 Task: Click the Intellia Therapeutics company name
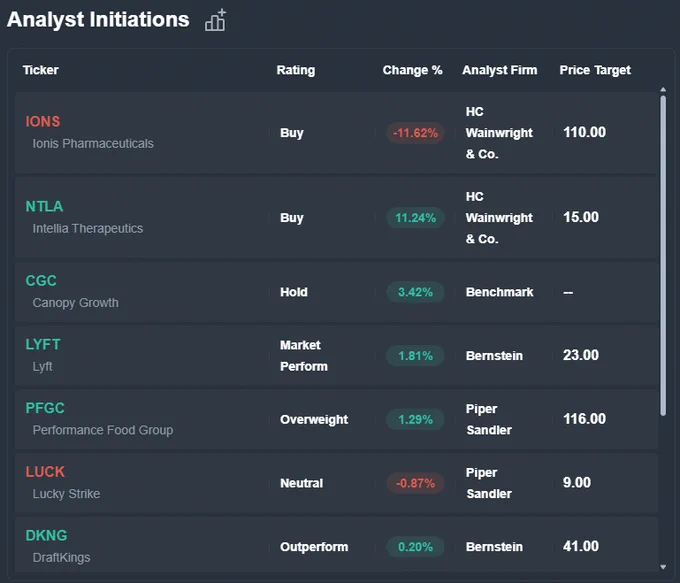tap(88, 229)
